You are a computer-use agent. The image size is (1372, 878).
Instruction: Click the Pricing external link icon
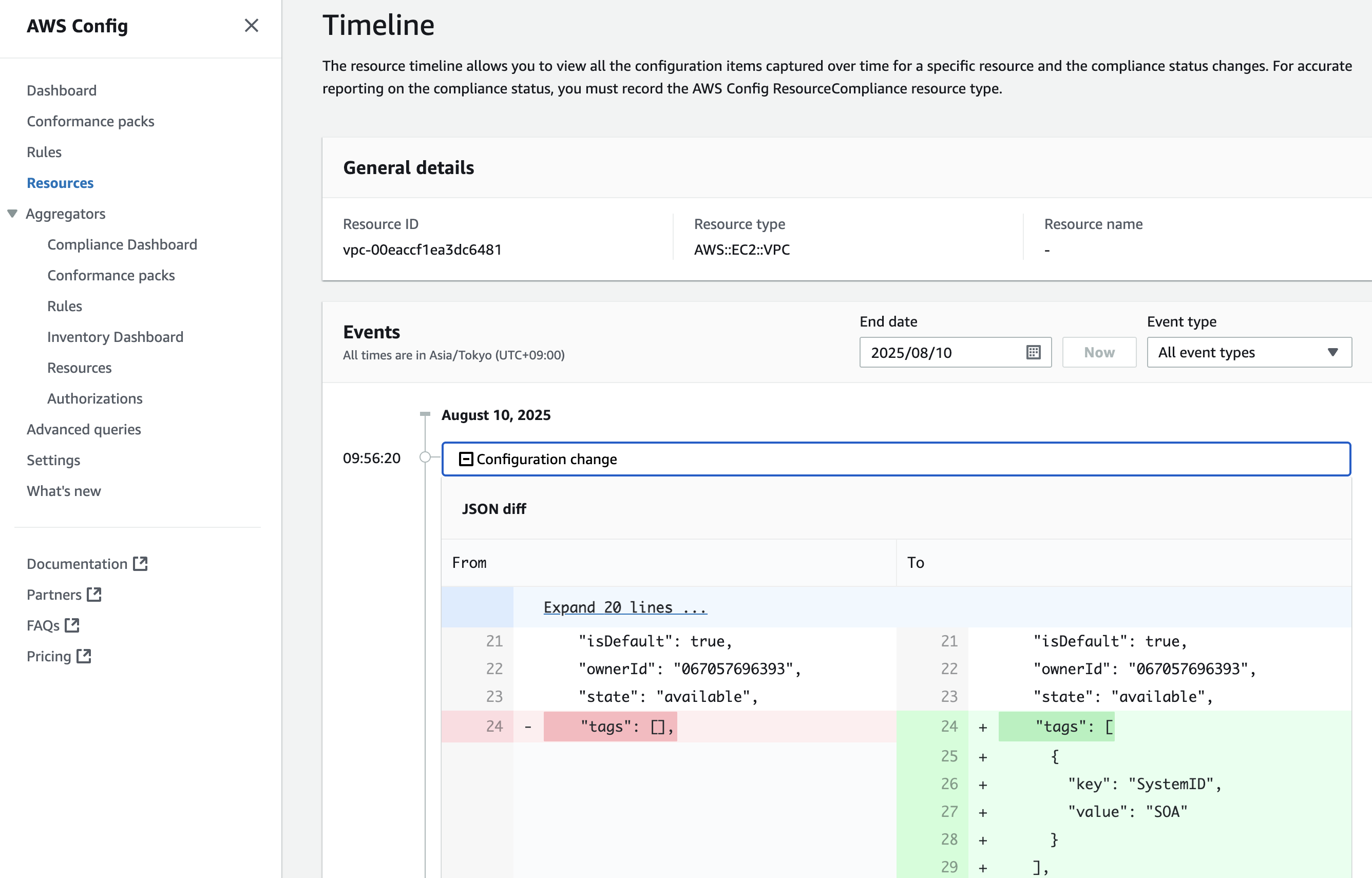coord(84,656)
